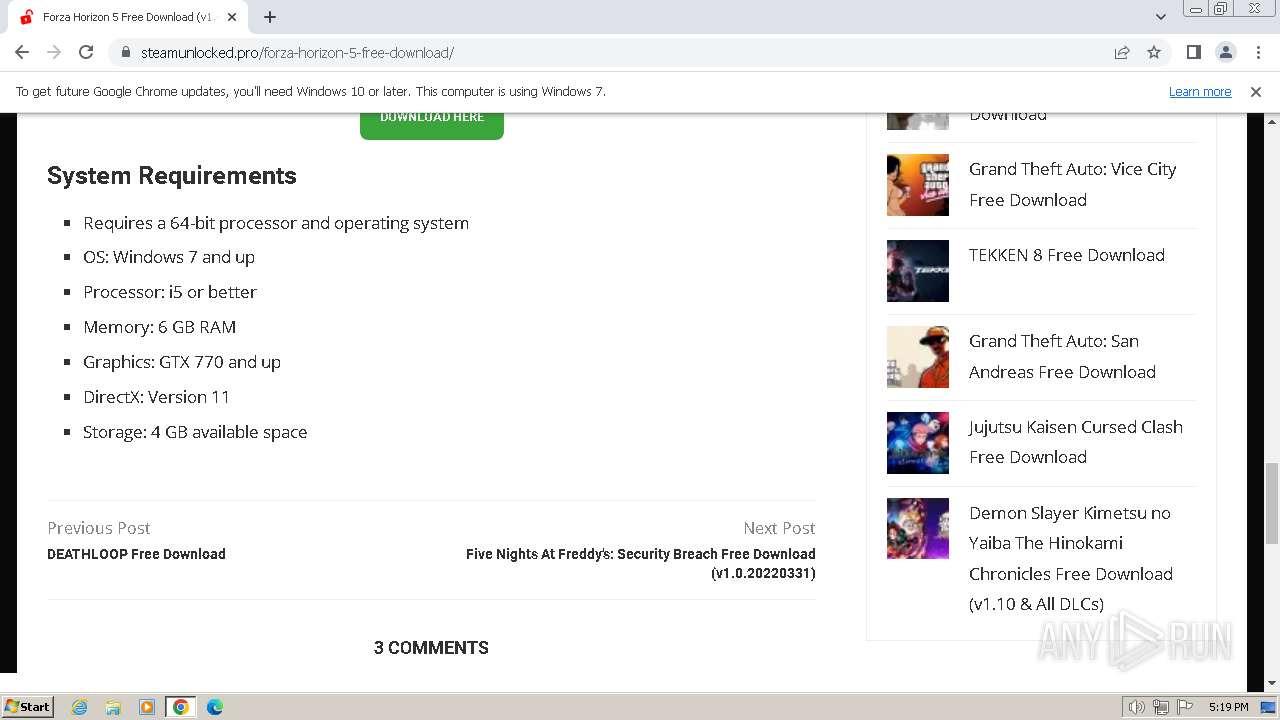View site information via the padlock icon
The height and width of the screenshot is (720, 1280).
point(125,52)
